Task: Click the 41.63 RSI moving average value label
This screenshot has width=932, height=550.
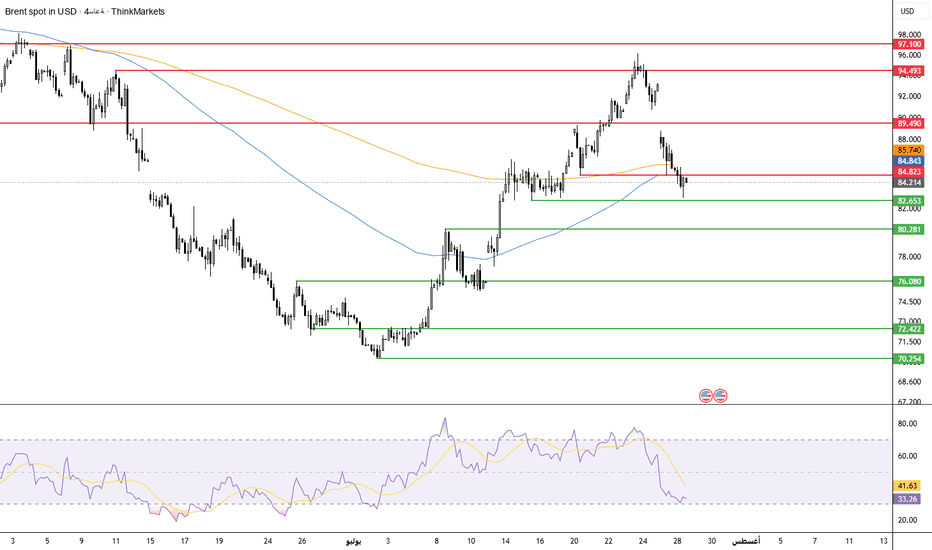Action: coord(907,486)
